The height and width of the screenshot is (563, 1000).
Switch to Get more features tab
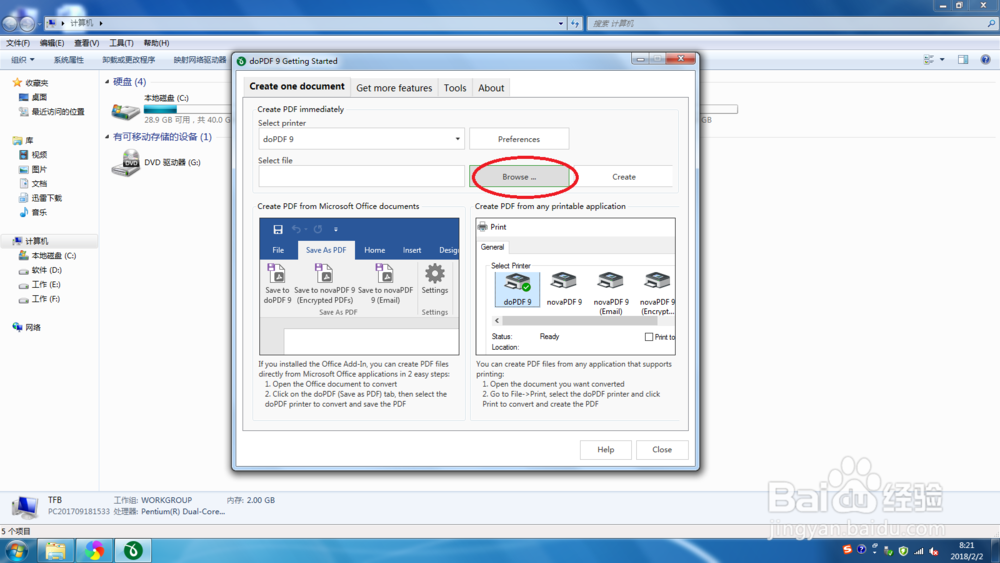394,88
